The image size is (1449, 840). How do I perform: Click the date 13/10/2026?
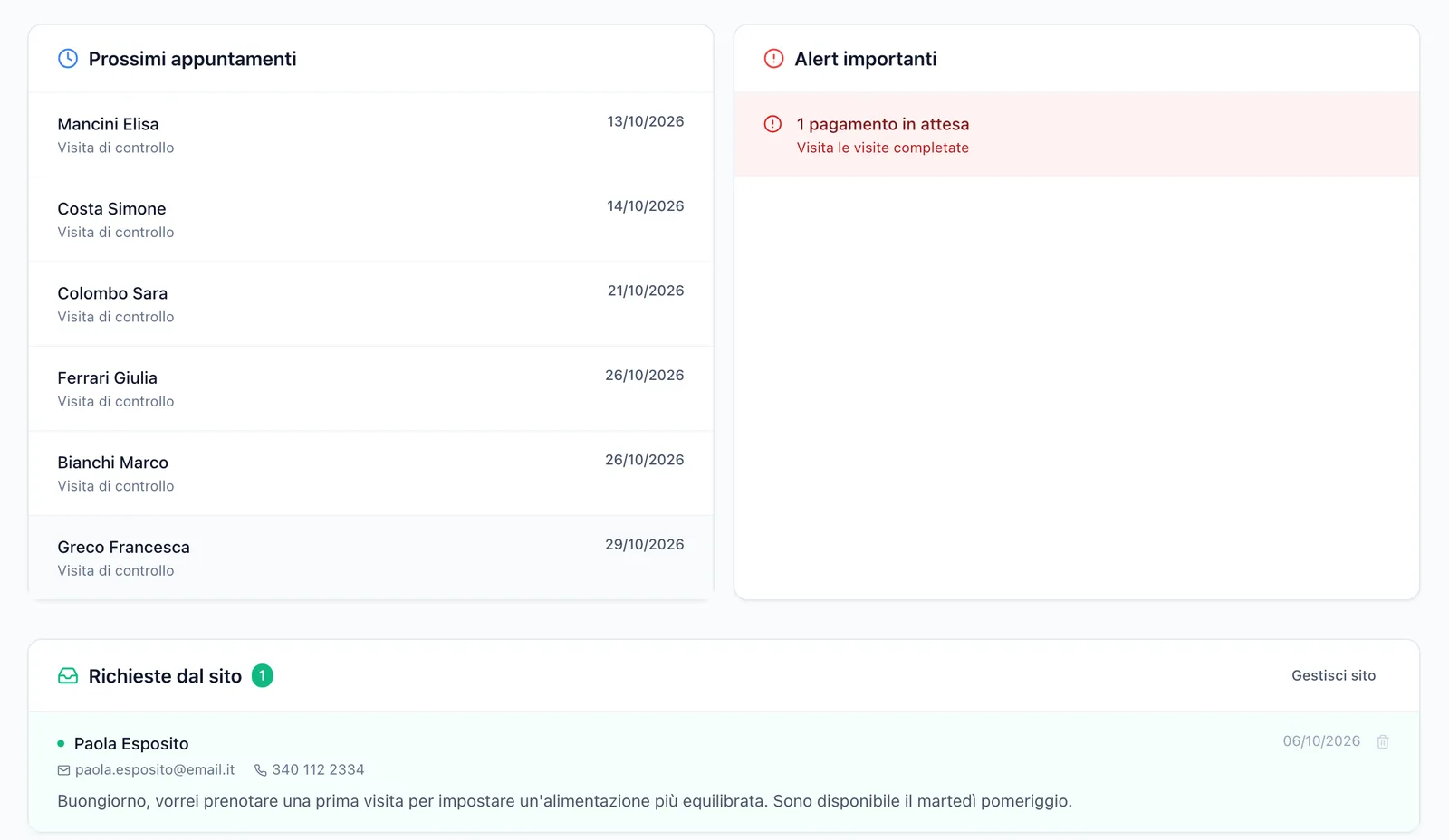click(x=645, y=122)
